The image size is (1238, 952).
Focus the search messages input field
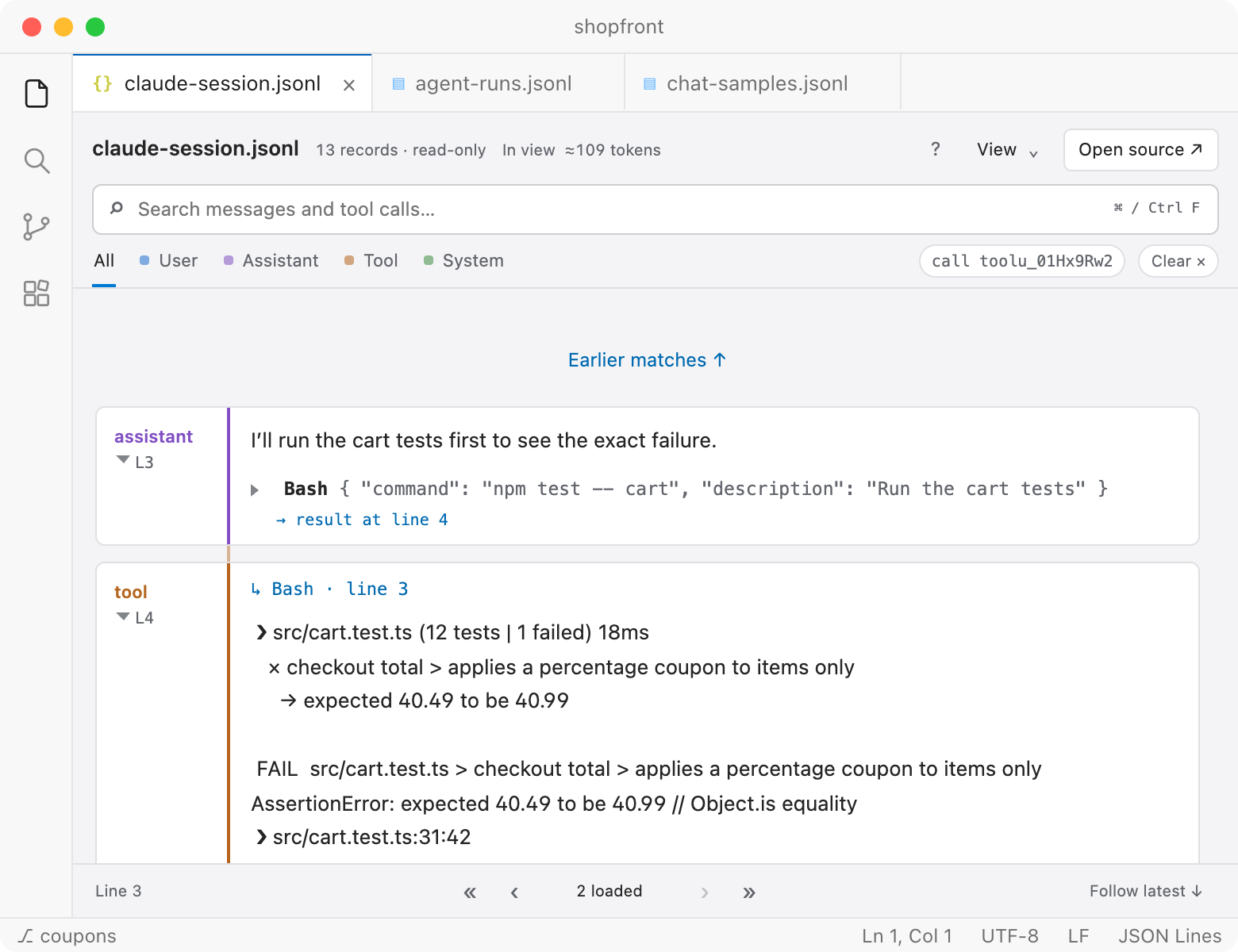point(655,209)
